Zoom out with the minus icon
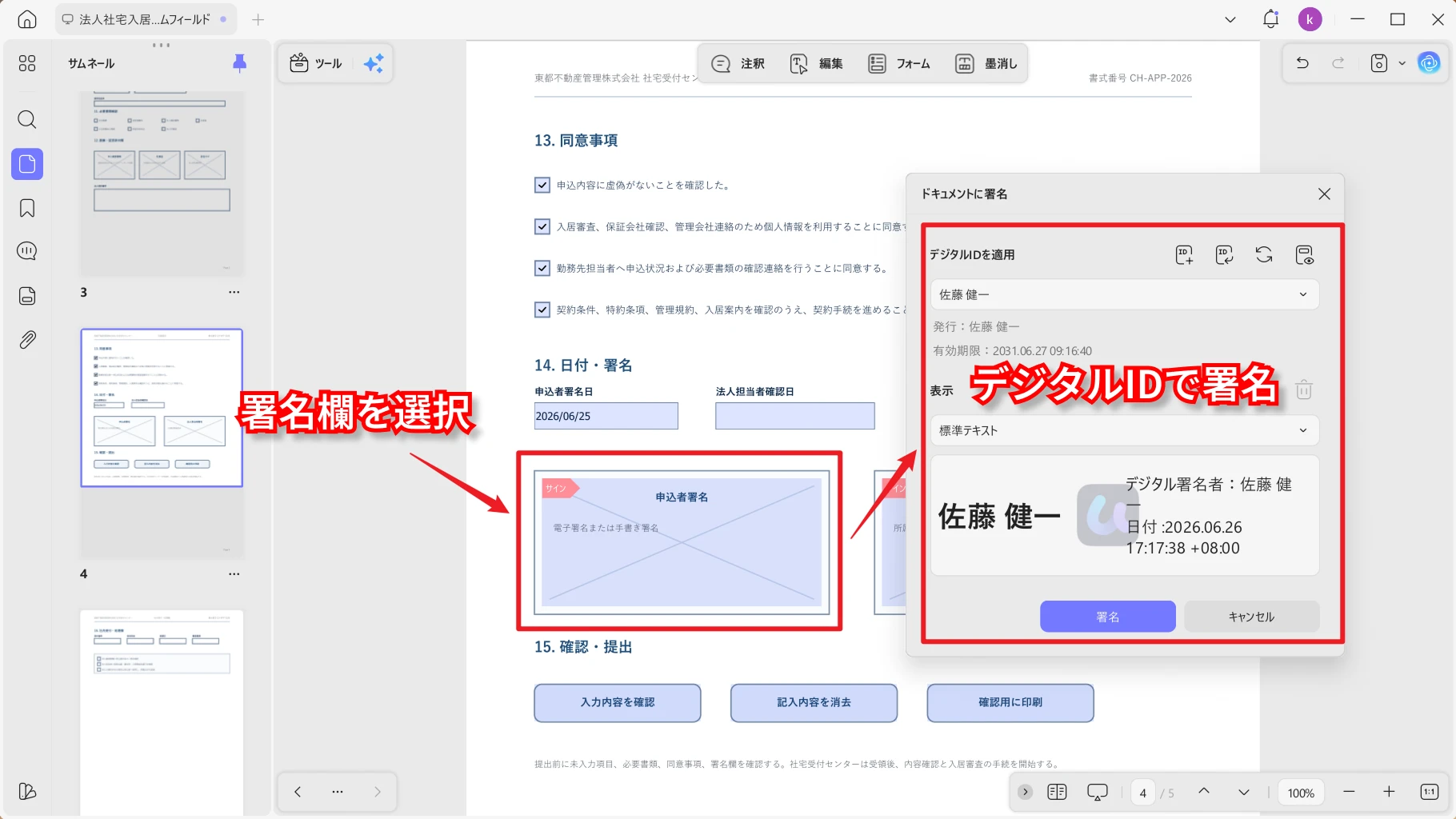1456x819 pixels. tap(1349, 792)
